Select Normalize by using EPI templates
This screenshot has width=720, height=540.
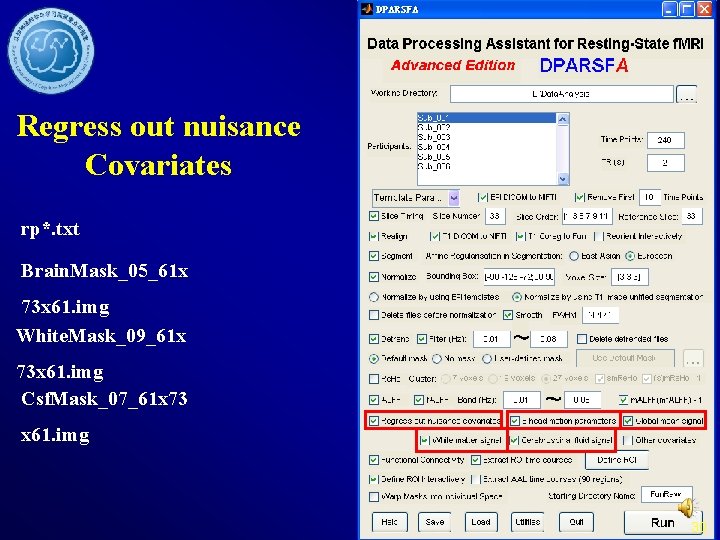374,297
